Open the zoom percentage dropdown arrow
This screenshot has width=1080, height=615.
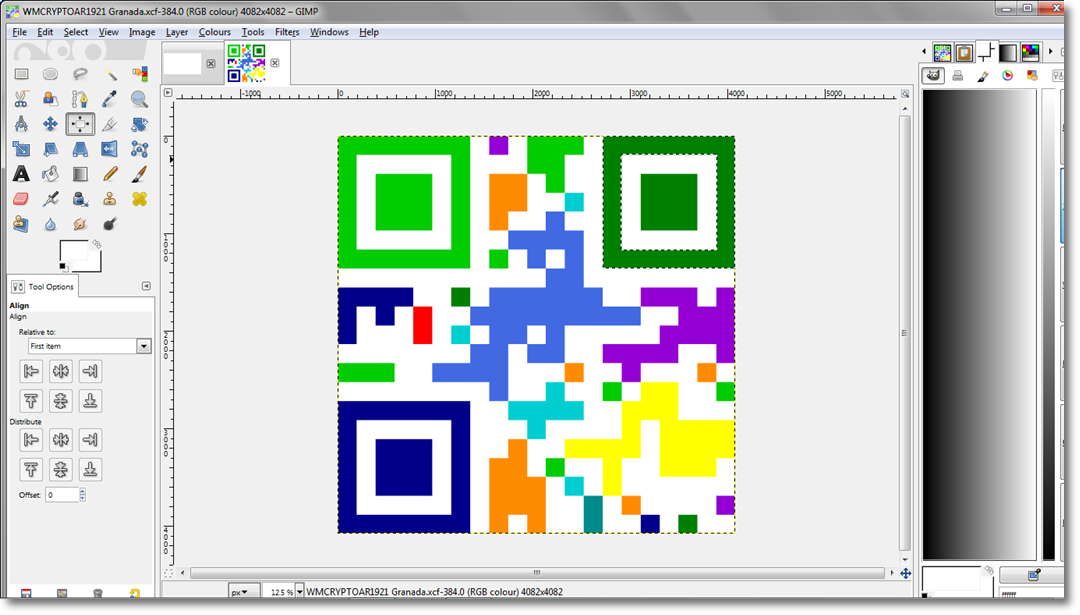(300, 592)
